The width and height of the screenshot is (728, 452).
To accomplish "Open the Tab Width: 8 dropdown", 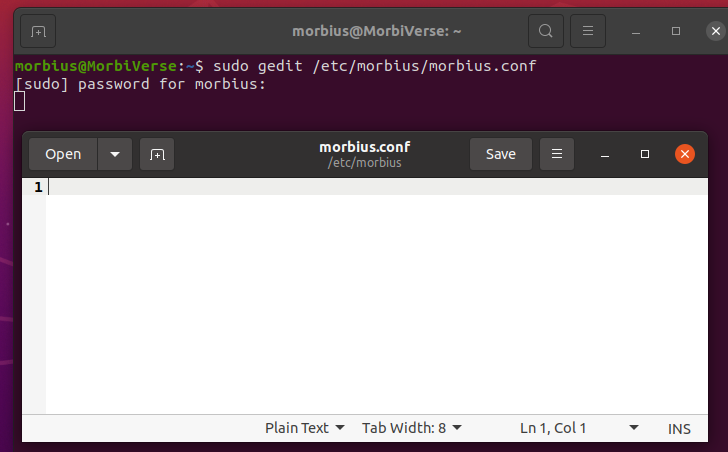I will click(412, 427).
